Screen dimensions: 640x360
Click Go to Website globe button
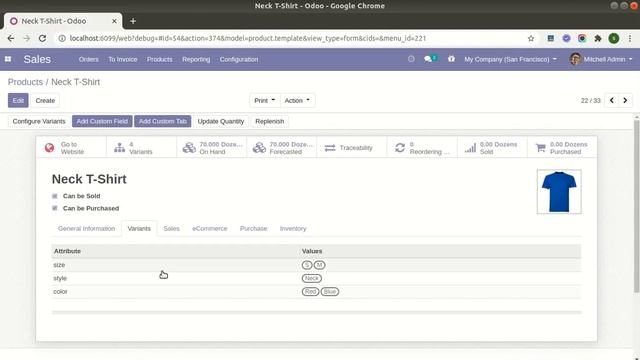click(71, 148)
